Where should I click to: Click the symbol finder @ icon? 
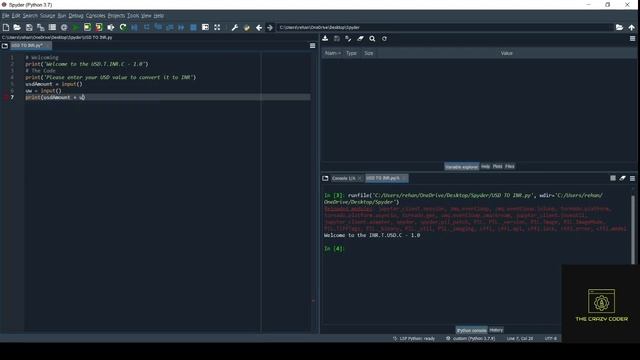point(64,27)
